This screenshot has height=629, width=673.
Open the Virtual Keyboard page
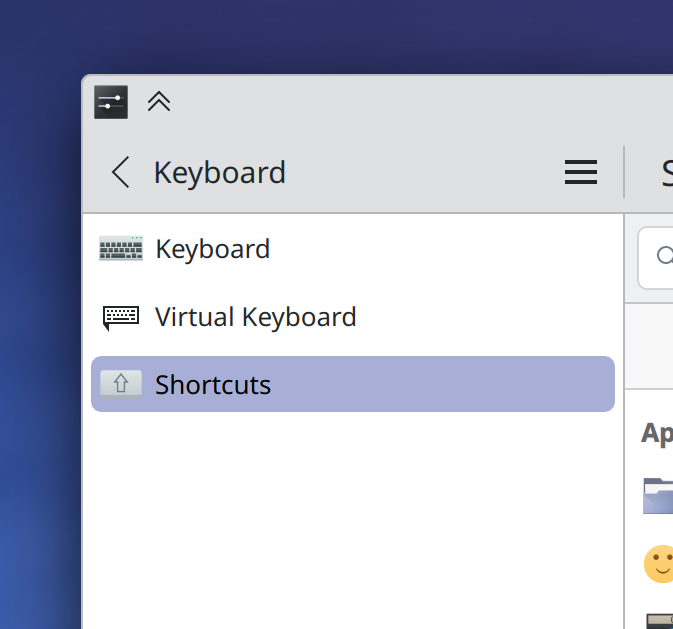(x=353, y=317)
